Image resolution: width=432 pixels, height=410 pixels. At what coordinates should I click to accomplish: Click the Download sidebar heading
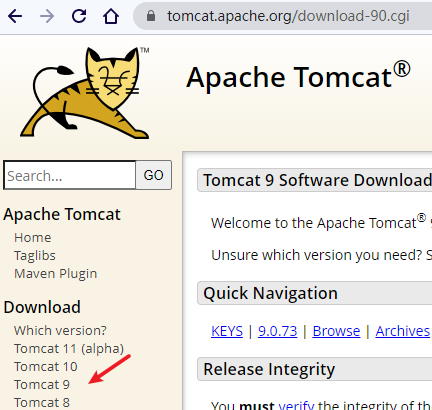(42, 307)
